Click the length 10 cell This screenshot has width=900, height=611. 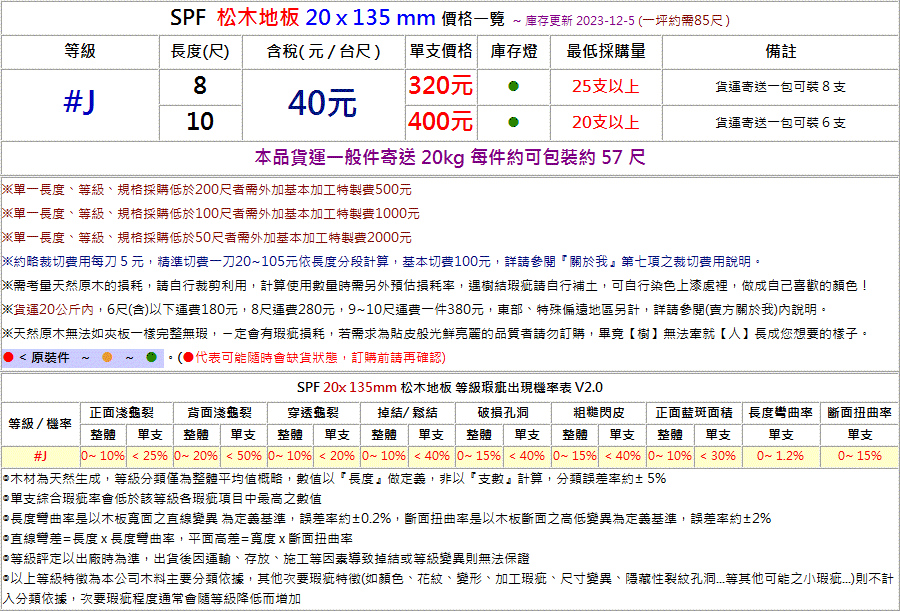(x=200, y=122)
